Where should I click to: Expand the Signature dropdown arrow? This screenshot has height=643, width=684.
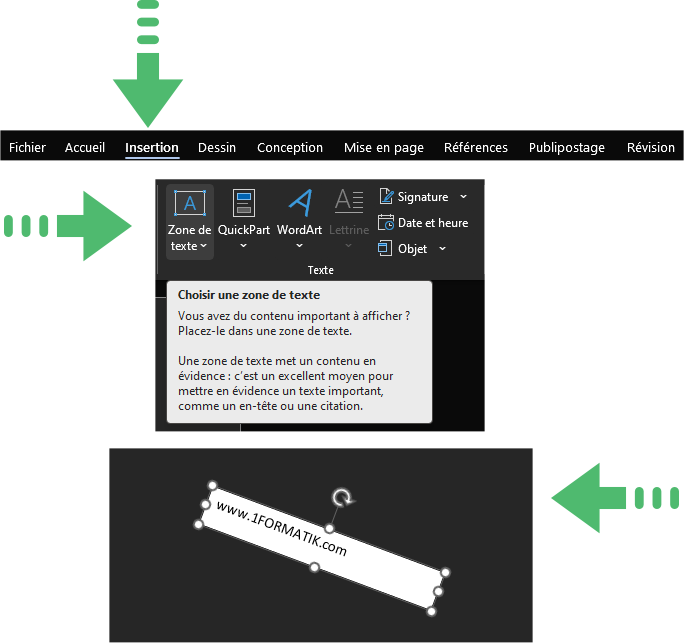coord(463,197)
